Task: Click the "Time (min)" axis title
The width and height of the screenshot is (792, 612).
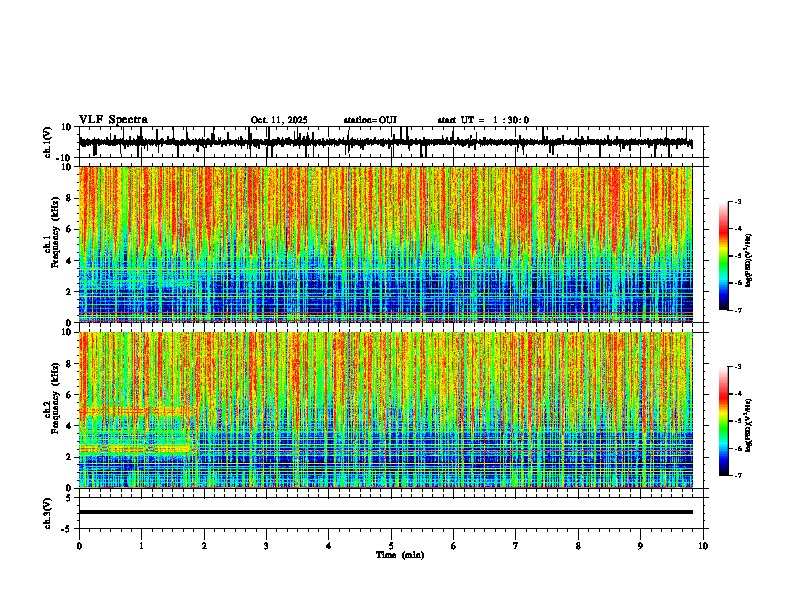Action: (400, 555)
